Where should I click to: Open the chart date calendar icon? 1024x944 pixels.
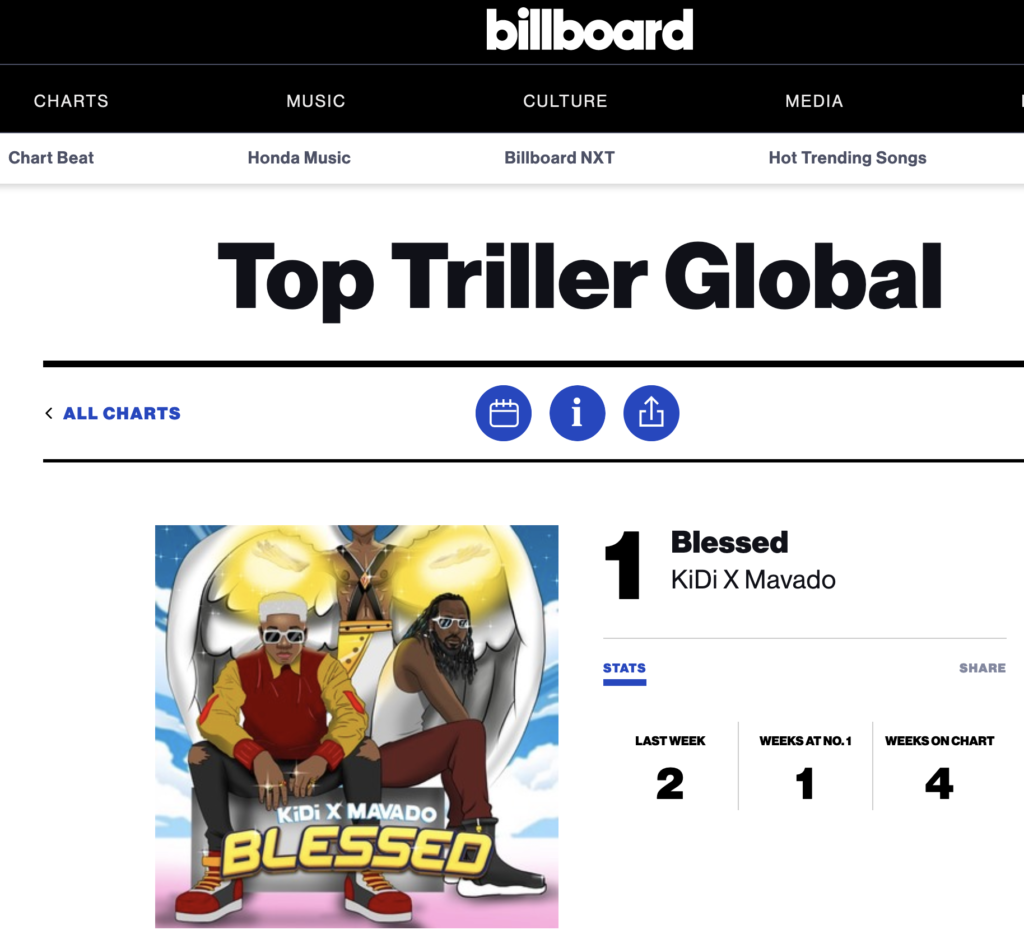point(504,413)
